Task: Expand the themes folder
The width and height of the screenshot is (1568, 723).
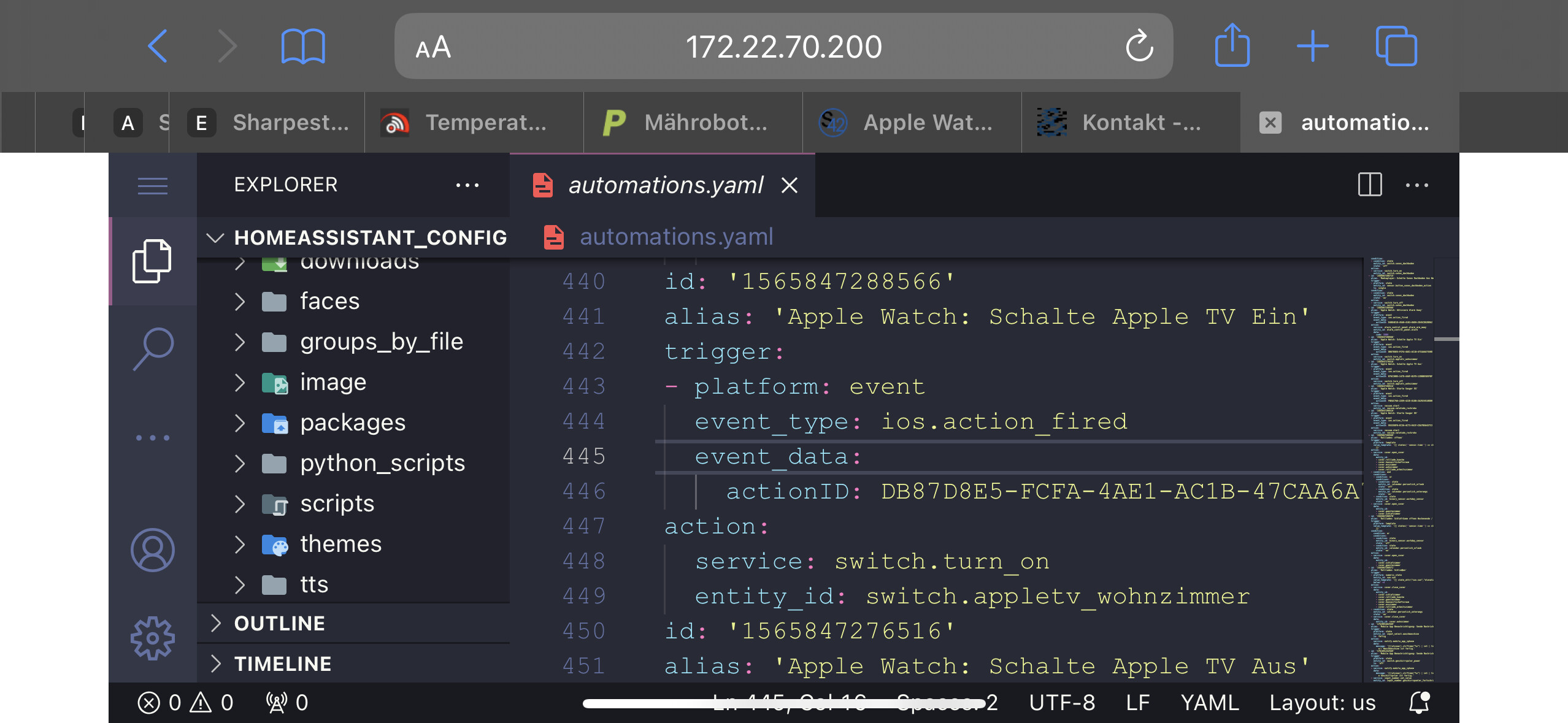Action: tap(240, 545)
